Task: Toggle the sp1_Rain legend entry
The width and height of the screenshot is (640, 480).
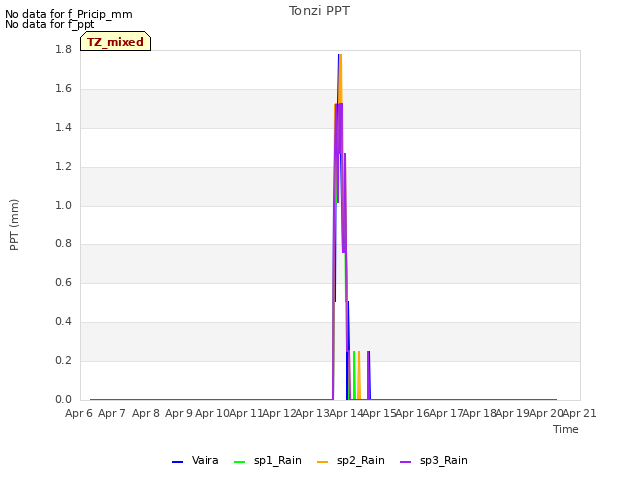Action: click(x=268, y=461)
